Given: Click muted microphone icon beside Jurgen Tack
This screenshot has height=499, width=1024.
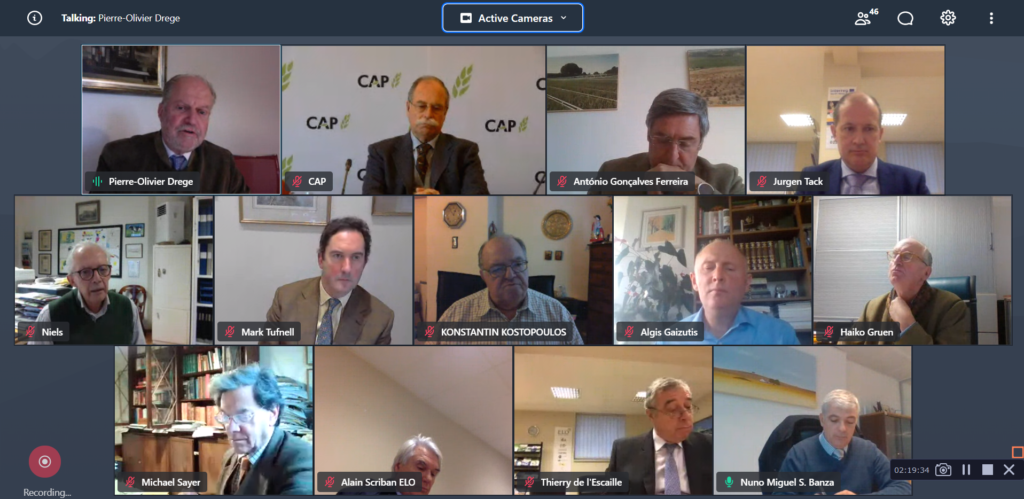Looking at the screenshot, I should [x=761, y=182].
